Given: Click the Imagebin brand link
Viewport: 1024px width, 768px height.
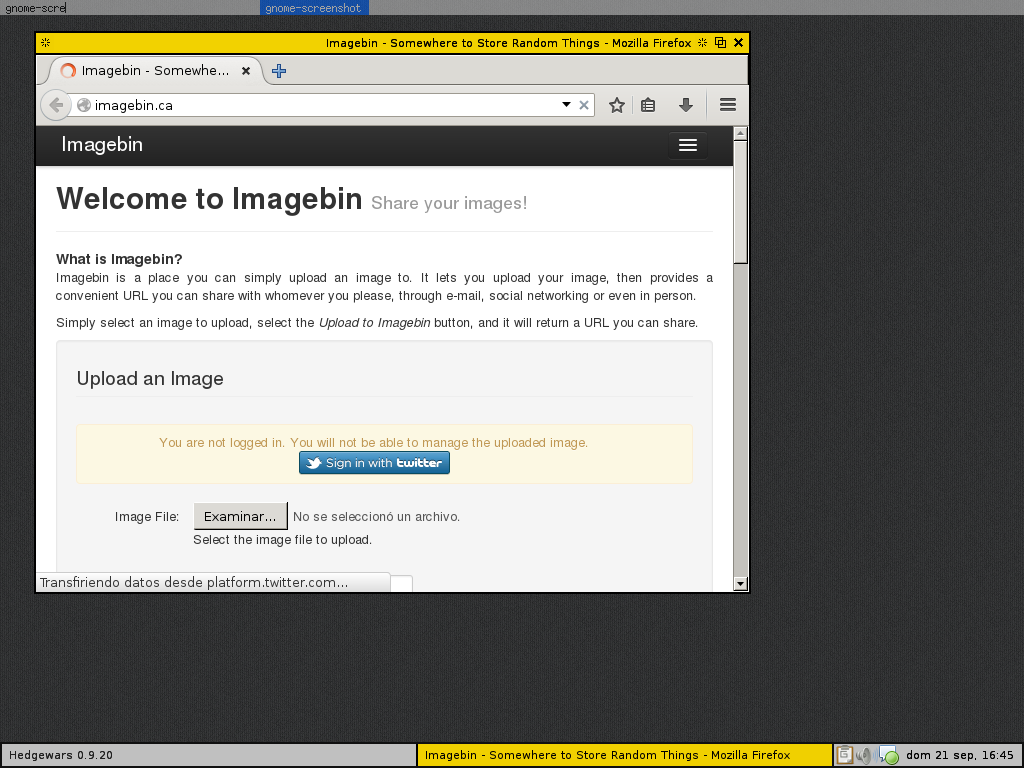Looking at the screenshot, I should 102,144.
